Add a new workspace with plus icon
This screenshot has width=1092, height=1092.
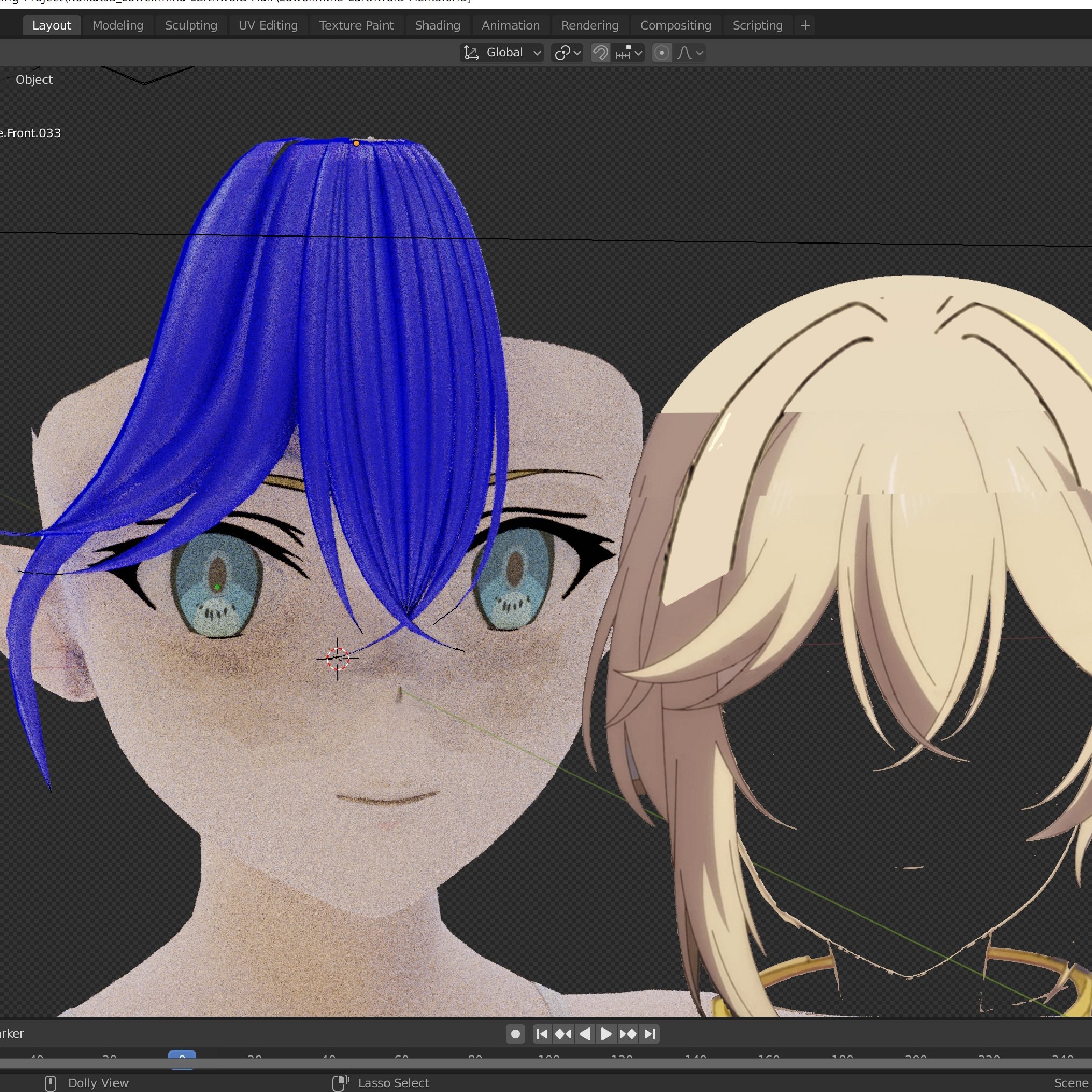tap(805, 25)
